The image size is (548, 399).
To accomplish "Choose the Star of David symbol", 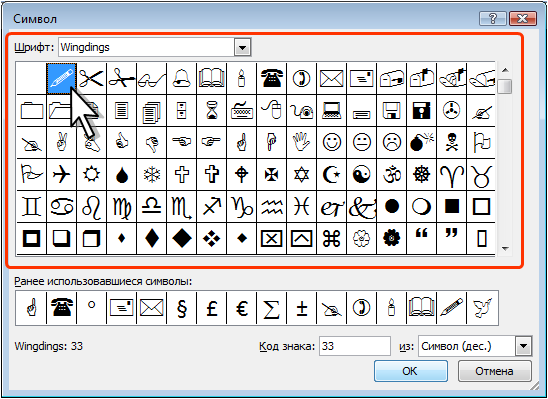I will pyautogui.click(x=301, y=174).
